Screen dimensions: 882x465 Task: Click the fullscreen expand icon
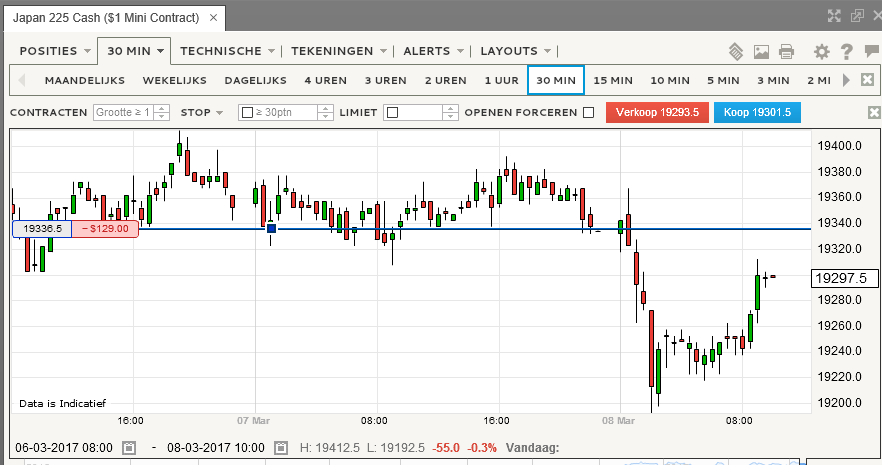(834, 16)
